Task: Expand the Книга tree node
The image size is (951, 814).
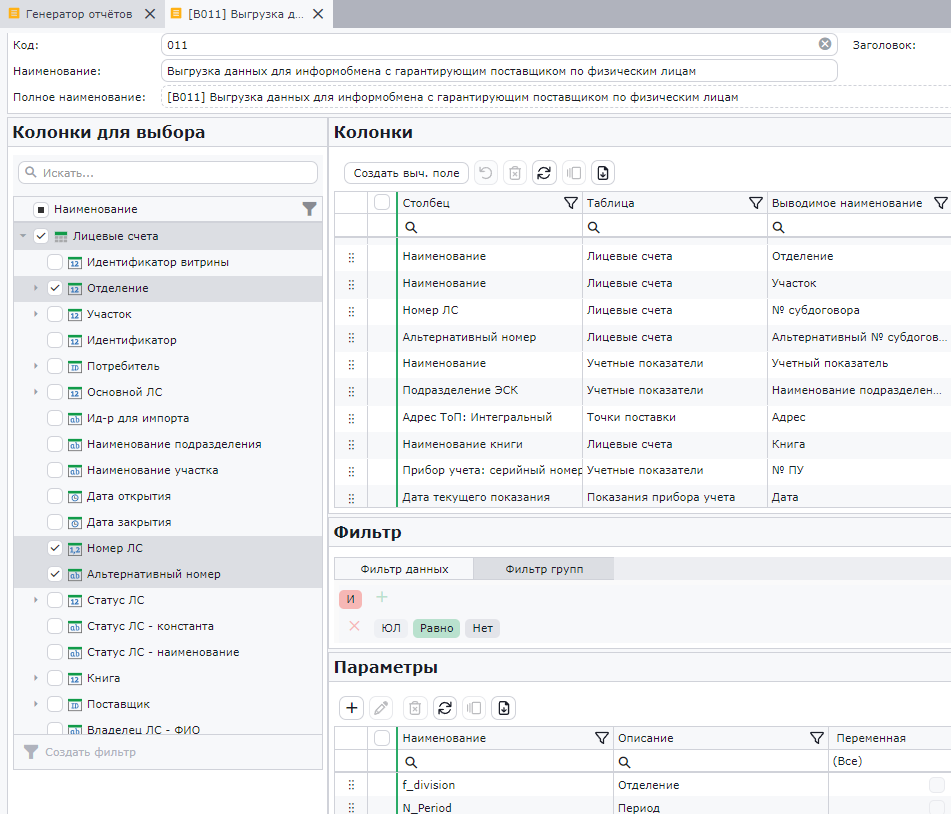Action: [x=36, y=678]
